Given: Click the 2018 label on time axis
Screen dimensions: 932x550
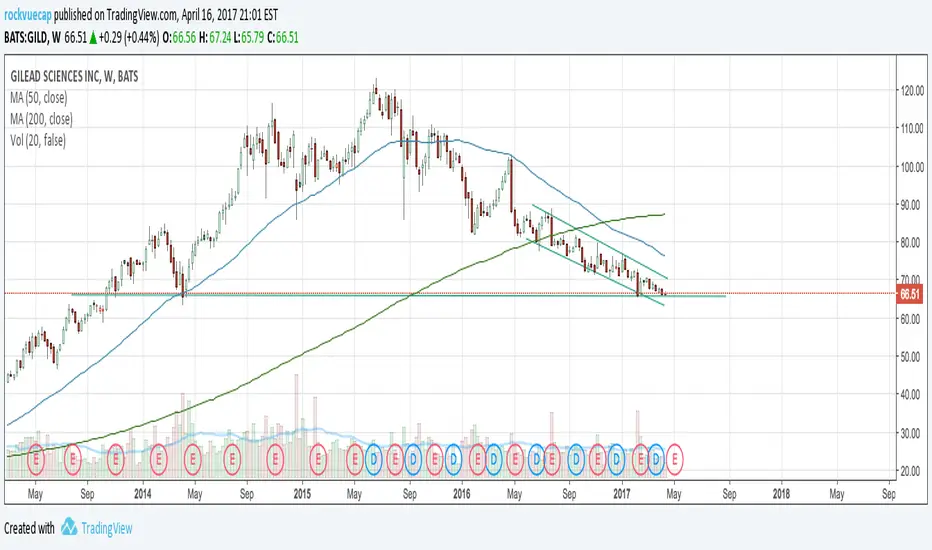Looking at the screenshot, I should [781, 494].
